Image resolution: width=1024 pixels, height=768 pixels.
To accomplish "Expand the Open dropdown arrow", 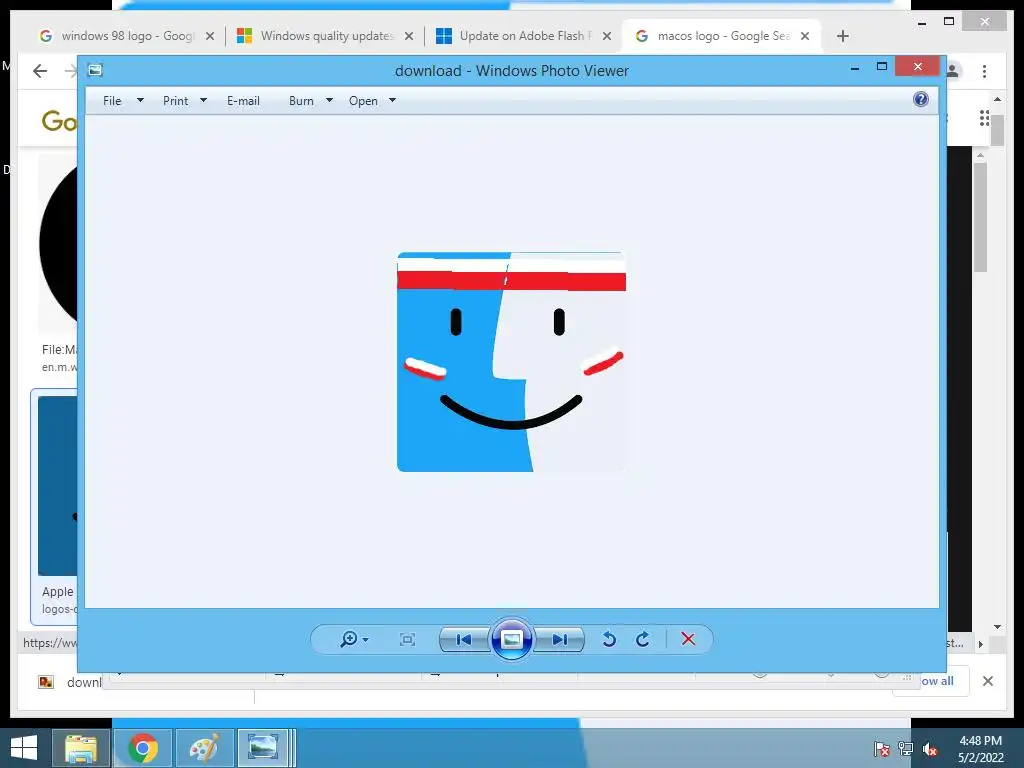I will [392, 101].
